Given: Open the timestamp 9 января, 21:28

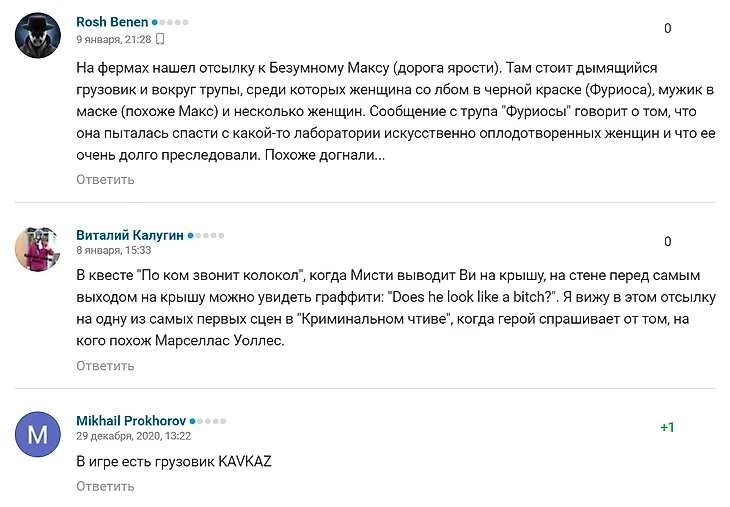Looking at the screenshot, I should 114,40.
